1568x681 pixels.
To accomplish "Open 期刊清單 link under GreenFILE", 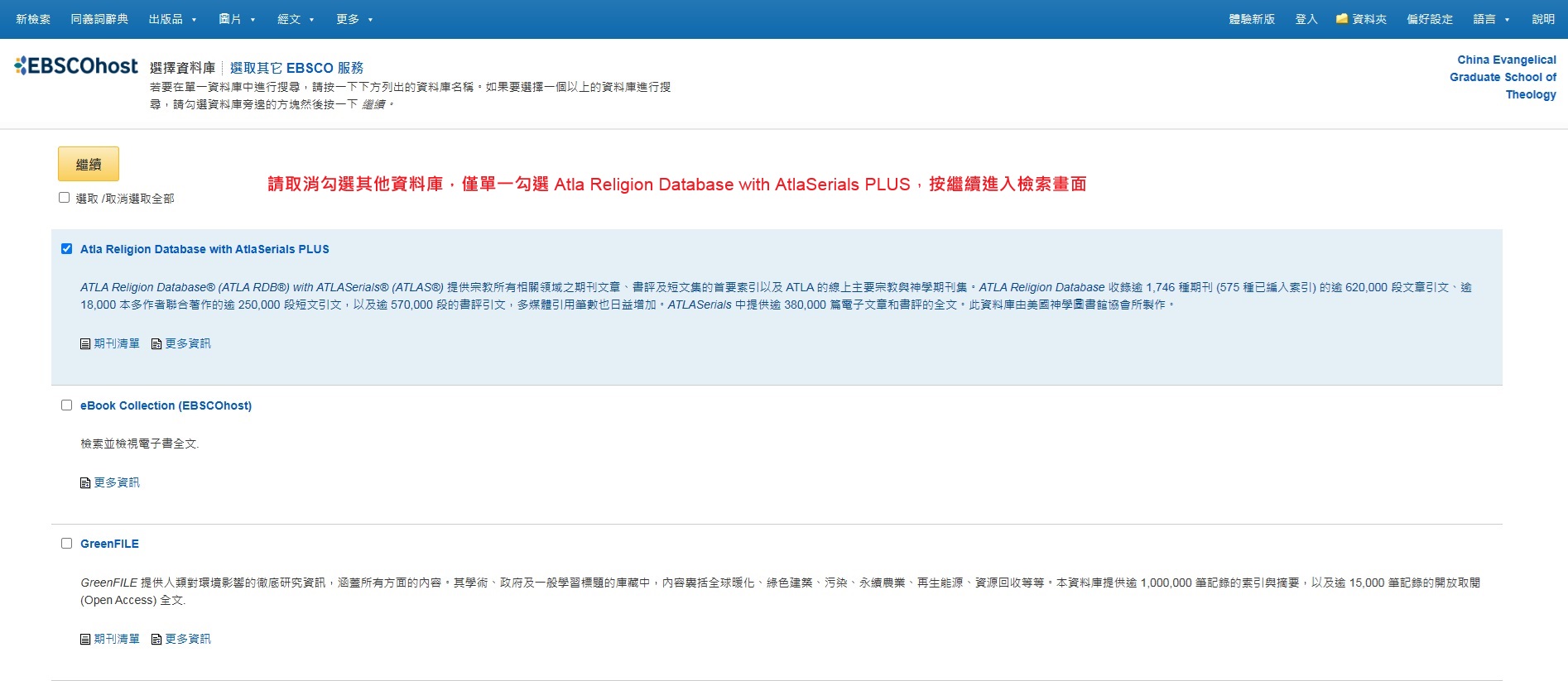I will pos(117,639).
